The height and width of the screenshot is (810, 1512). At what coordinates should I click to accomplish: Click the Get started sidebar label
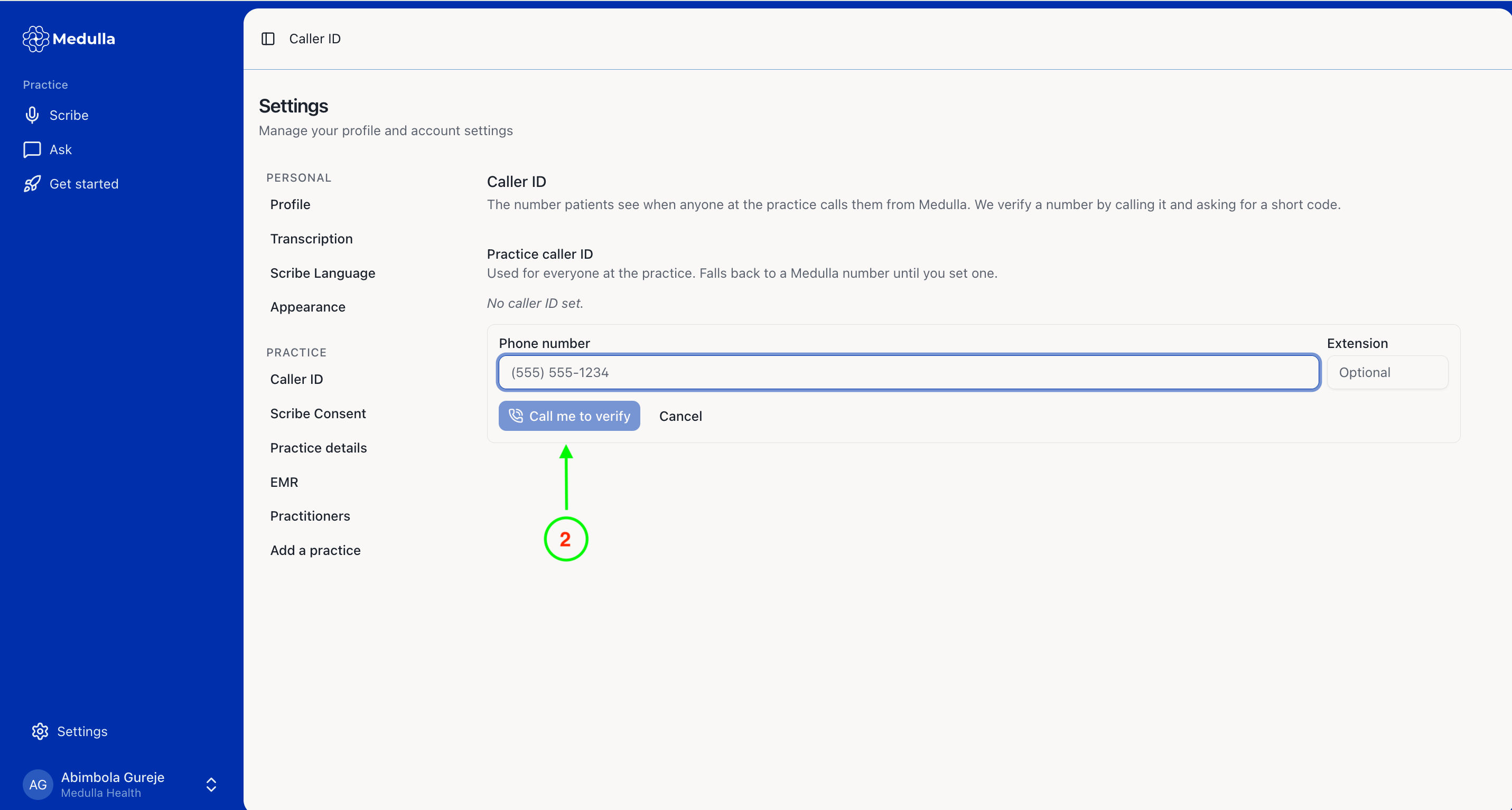coord(84,184)
